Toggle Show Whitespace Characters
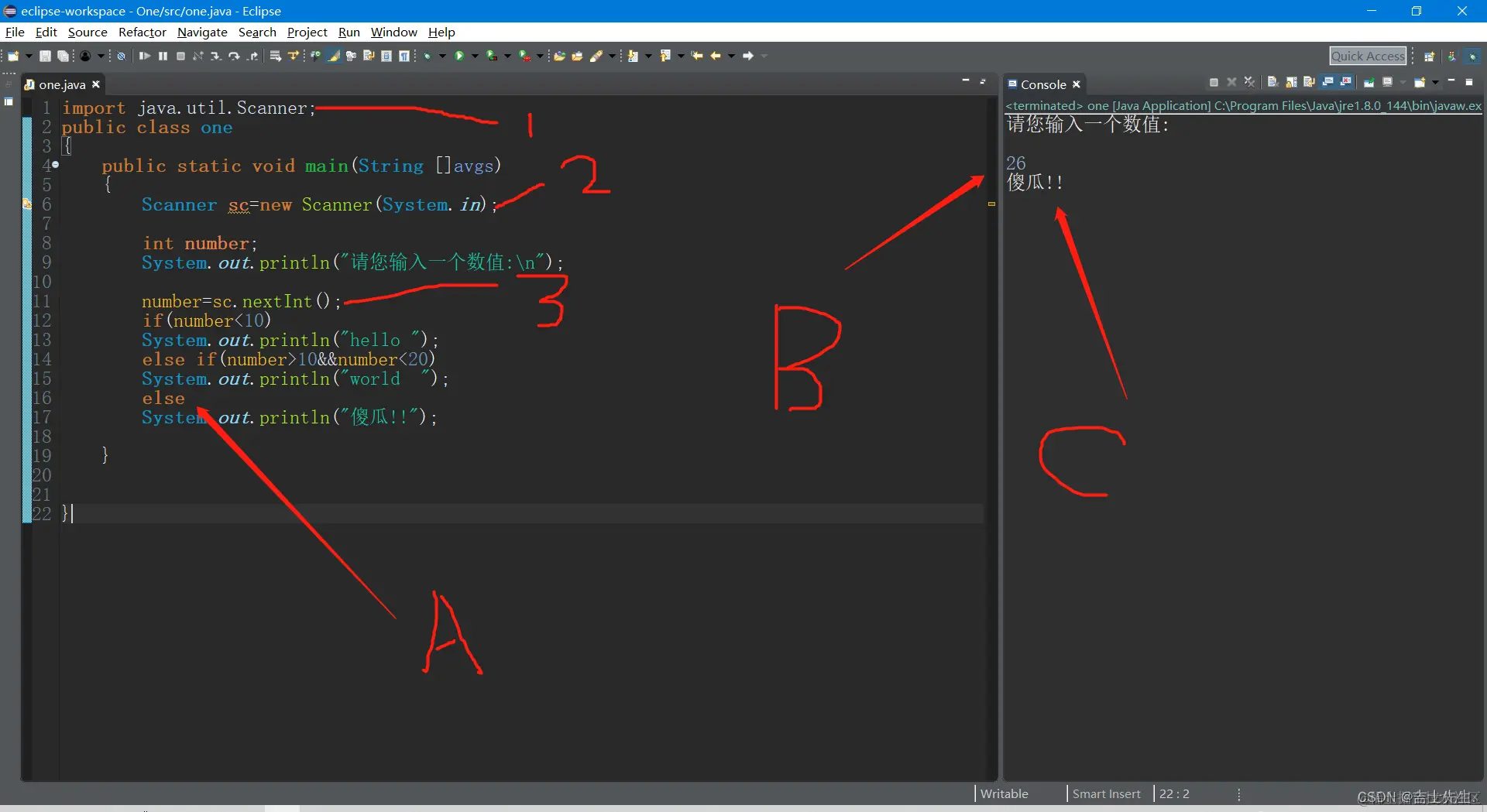This screenshot has height=812, width=1487. [x=404, y=56]
